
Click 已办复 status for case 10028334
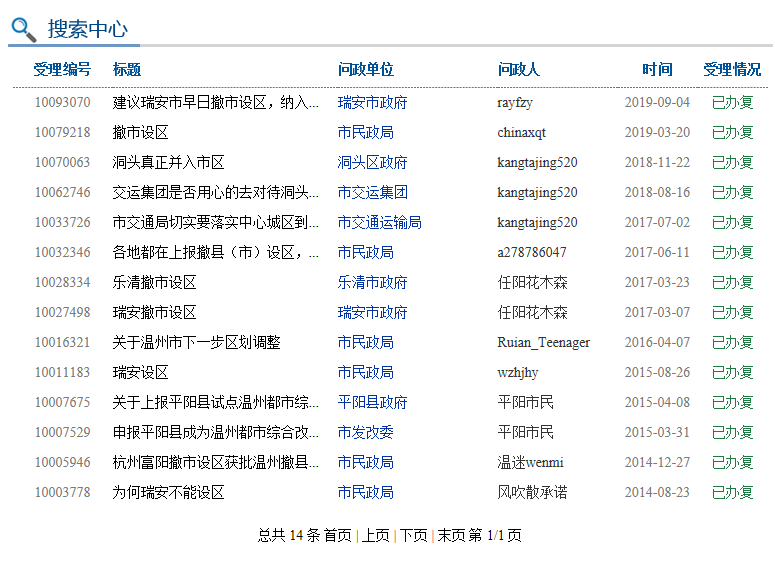(732, 282)
